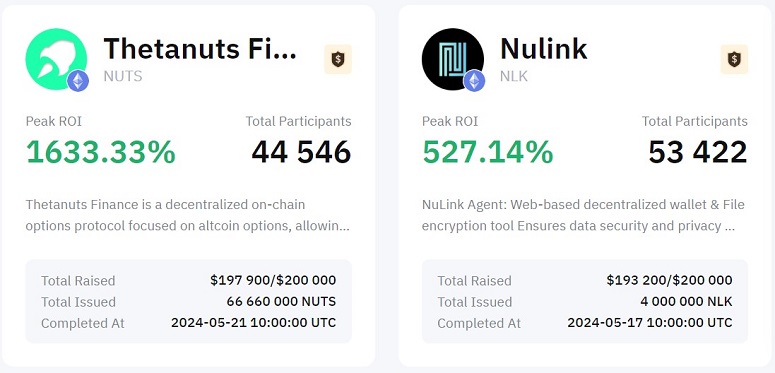This screenshot has height=373, width=775.
Task: Click the NLK ticker label
Action: [514, 76]
